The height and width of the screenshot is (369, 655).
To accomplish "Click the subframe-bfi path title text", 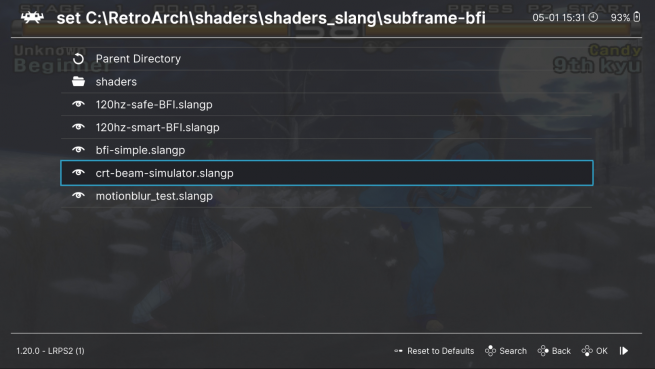I will (x=271, y=18).
